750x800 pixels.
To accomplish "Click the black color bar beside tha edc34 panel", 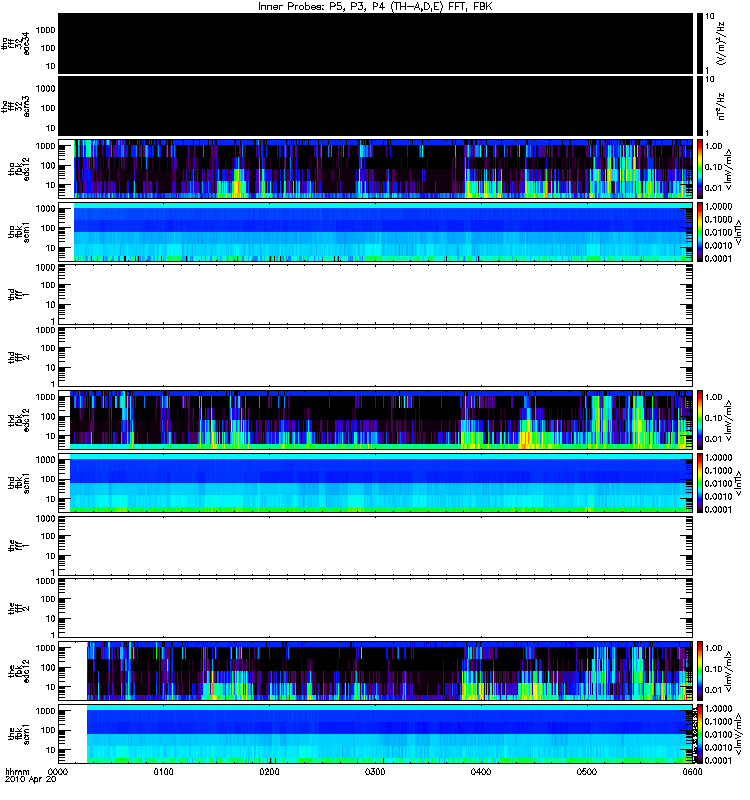I will (699, 43).
